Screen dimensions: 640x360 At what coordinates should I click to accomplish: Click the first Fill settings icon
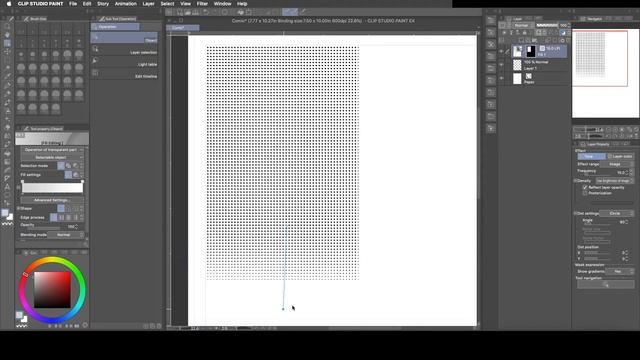[x=68, y=175]
